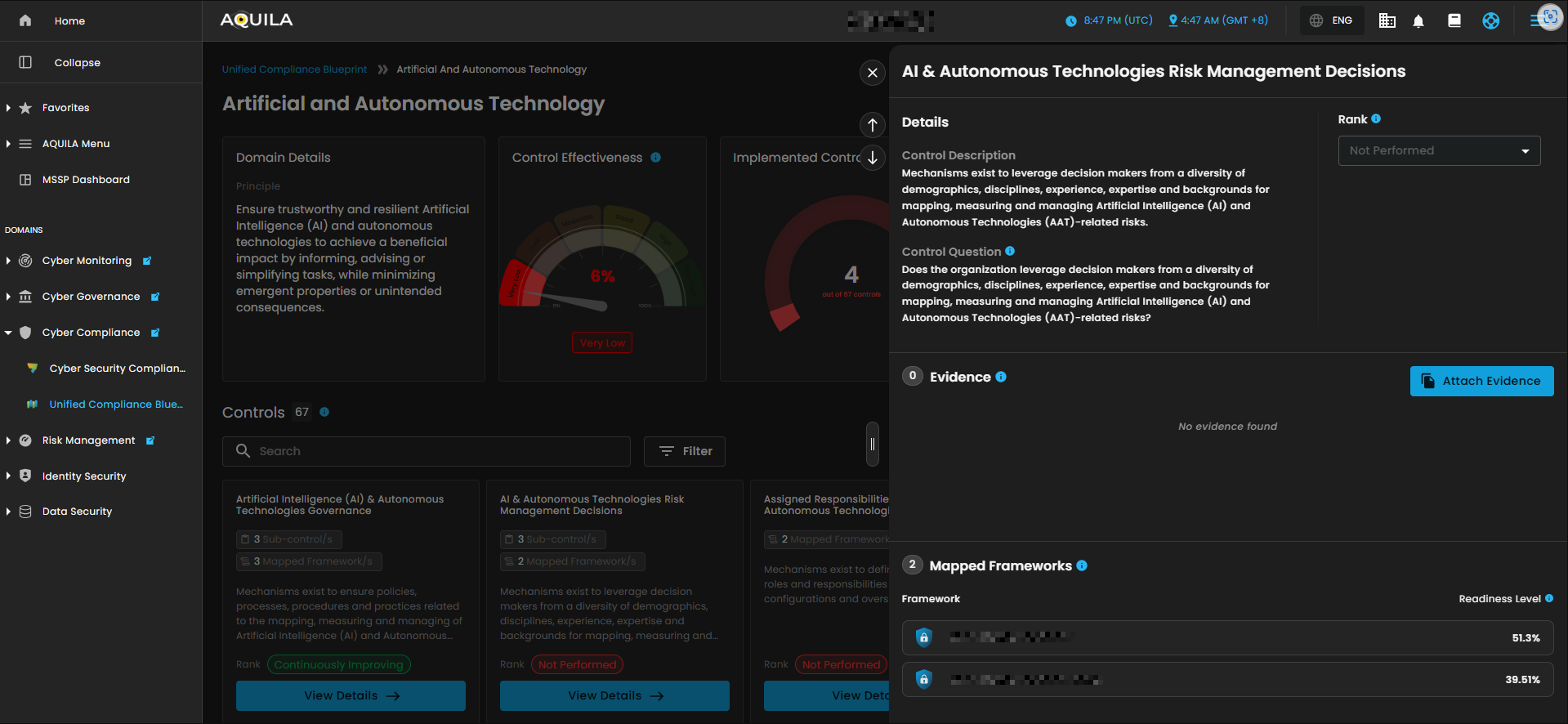
Task: Close the control details side panel
Action: 873,73
